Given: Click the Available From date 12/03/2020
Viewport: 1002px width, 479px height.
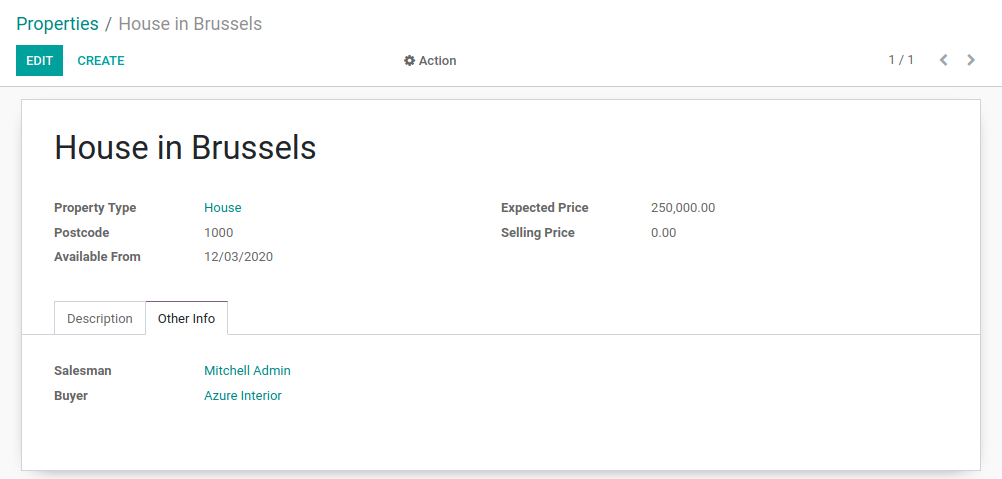Looking at the screenshot, I should (238, 257).
